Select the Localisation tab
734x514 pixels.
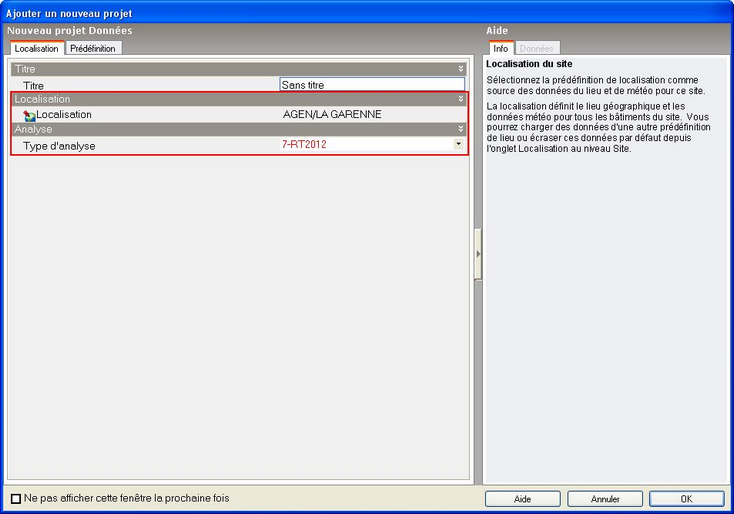37,48
